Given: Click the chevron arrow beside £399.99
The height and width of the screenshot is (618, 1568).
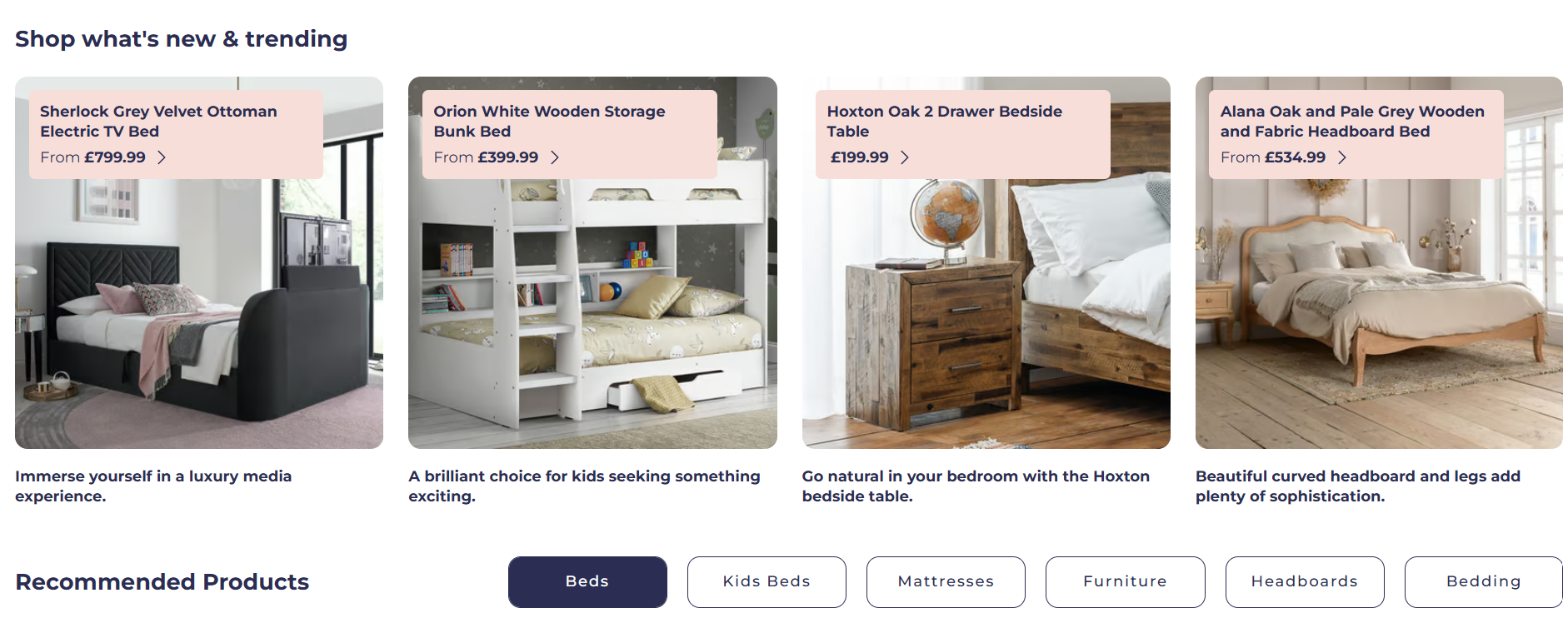Looking at the screenshot, I should click(555, 157).
